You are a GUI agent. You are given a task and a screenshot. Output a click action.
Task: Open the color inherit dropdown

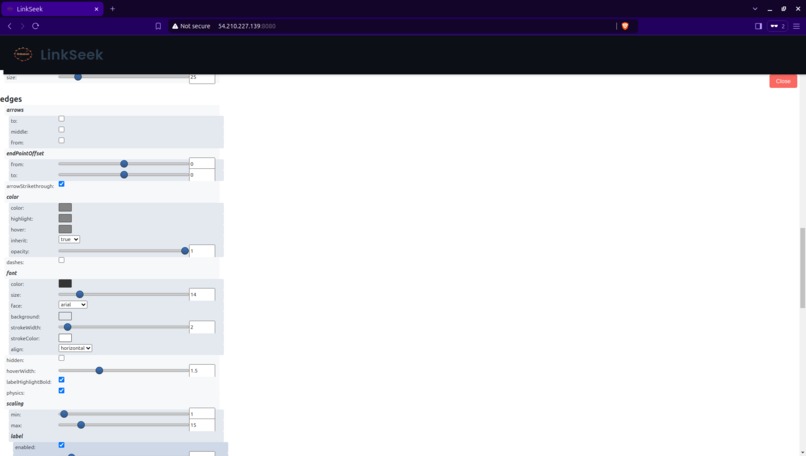click(69, 240)
